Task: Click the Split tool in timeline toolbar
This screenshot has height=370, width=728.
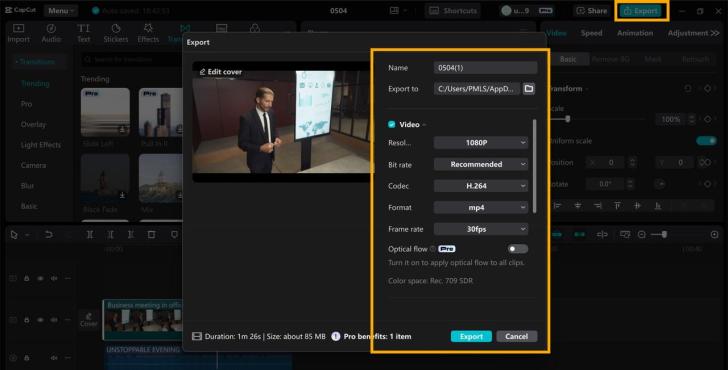Action: tap(90, 234)
